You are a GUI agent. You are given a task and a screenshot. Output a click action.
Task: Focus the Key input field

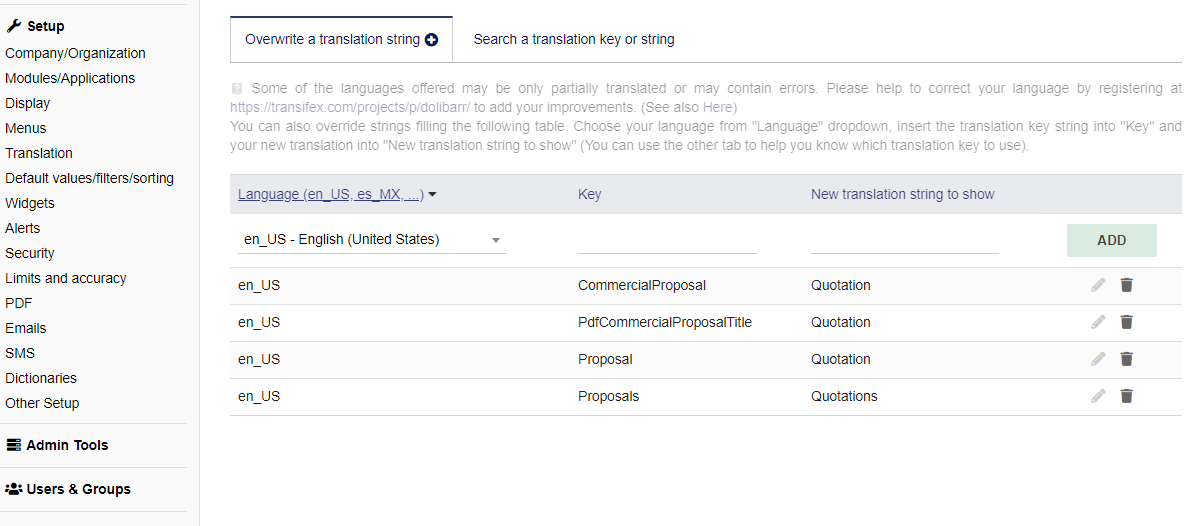667,240
